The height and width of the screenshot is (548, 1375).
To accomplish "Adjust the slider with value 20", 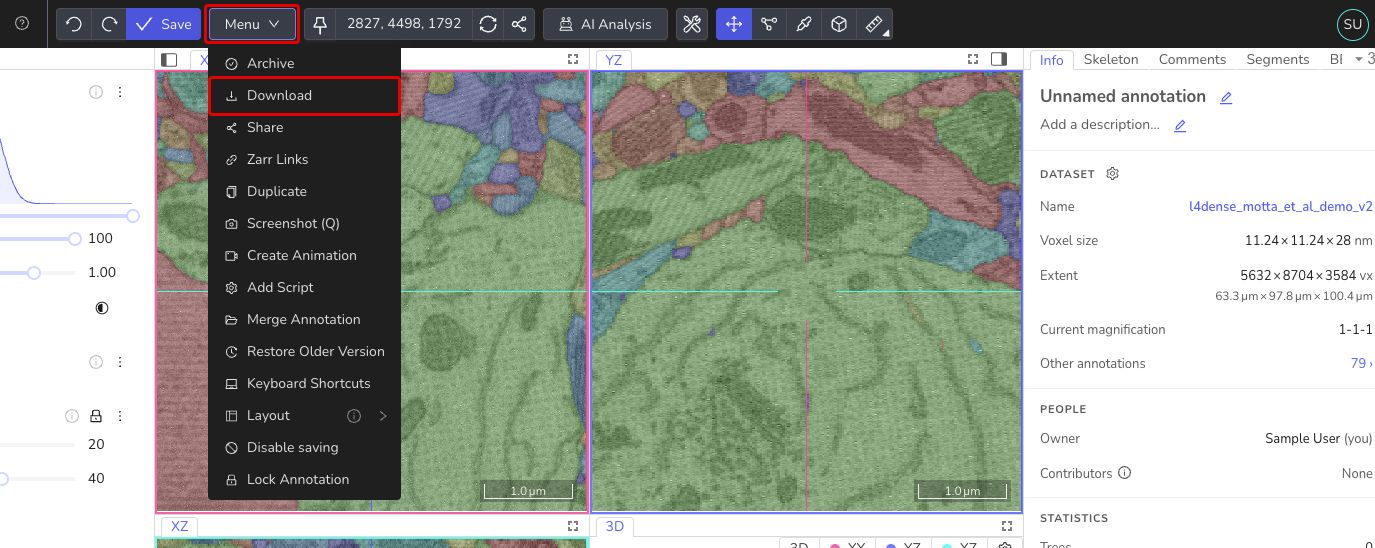I will 37,444.
